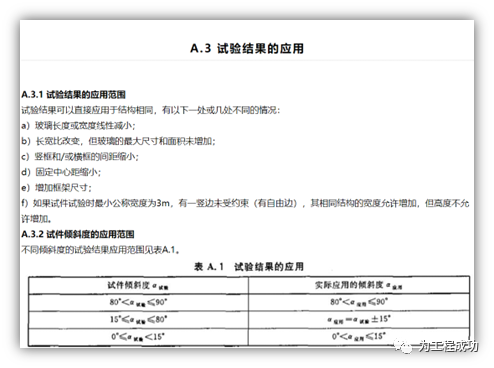Viewport: 494px width, 368px height.
Task: Click item b) 长宽比改变
Action: click(x=118, y=141)
